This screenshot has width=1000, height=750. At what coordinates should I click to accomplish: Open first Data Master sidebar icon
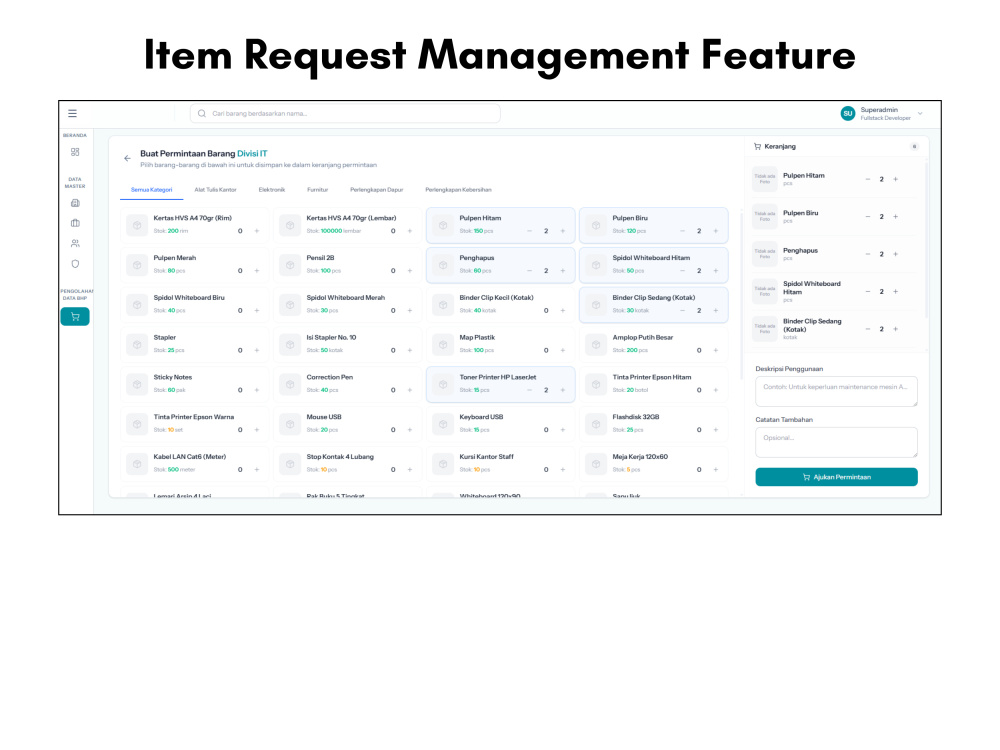click(x=75, y=203)
